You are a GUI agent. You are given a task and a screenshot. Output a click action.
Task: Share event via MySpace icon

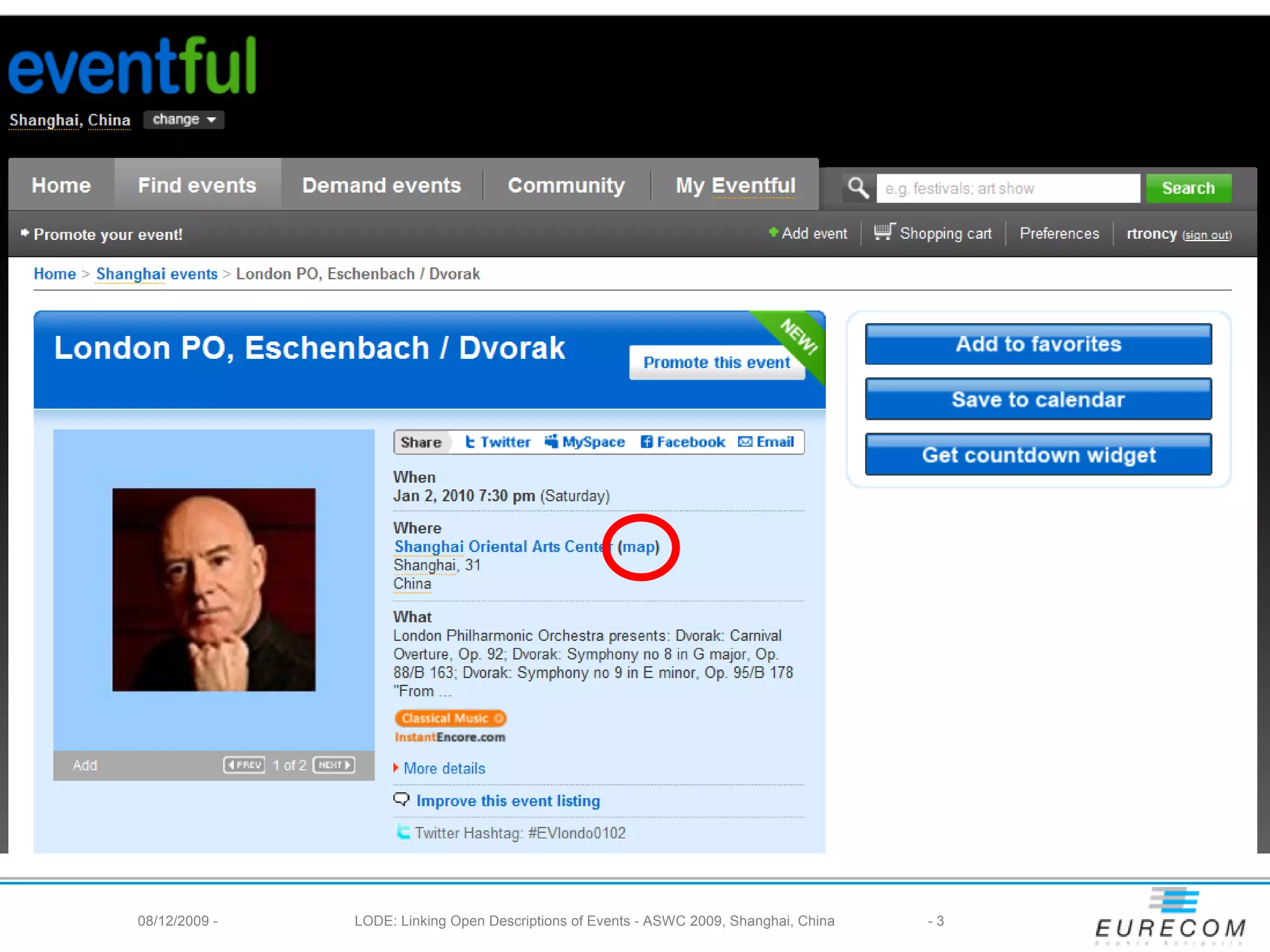tap(551, 441)
